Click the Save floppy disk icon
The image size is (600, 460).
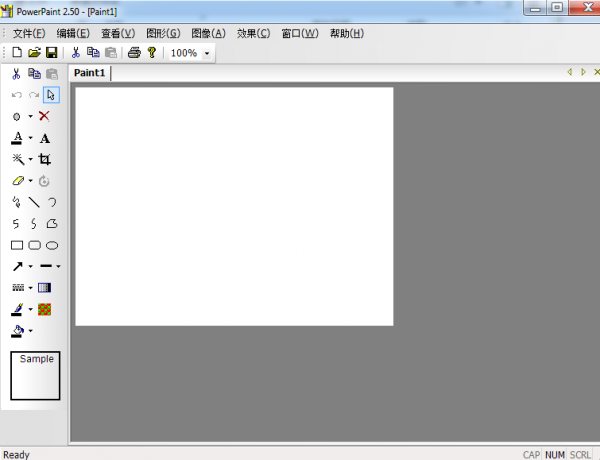[52, 52]
